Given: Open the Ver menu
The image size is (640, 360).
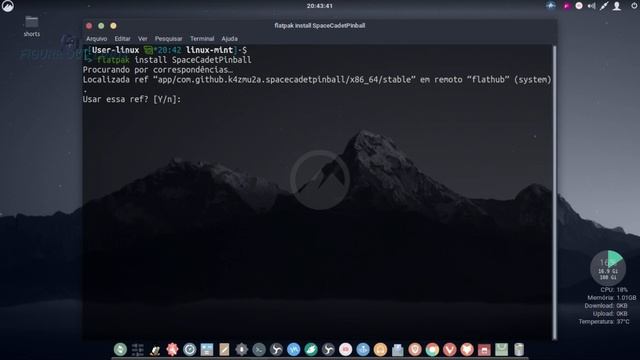Looking at the screenshot, I should (142, 39).
